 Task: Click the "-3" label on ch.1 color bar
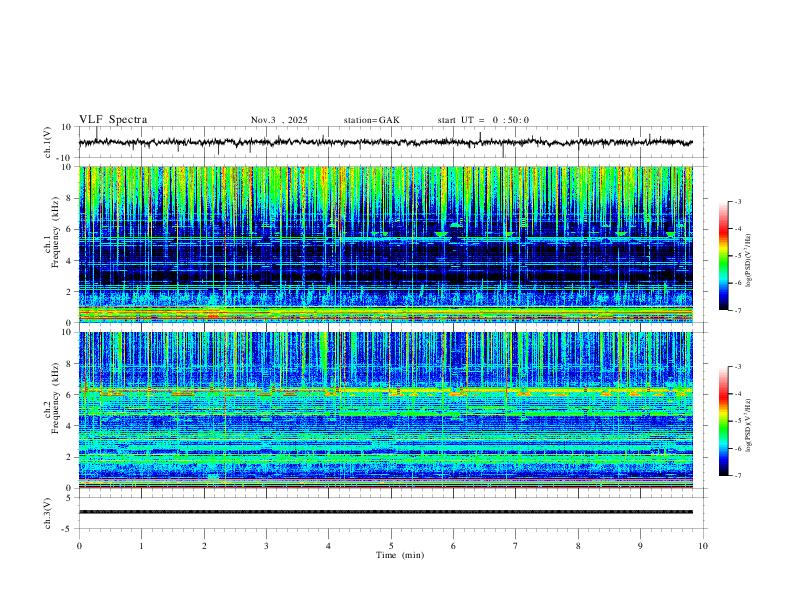pos(737,201)
